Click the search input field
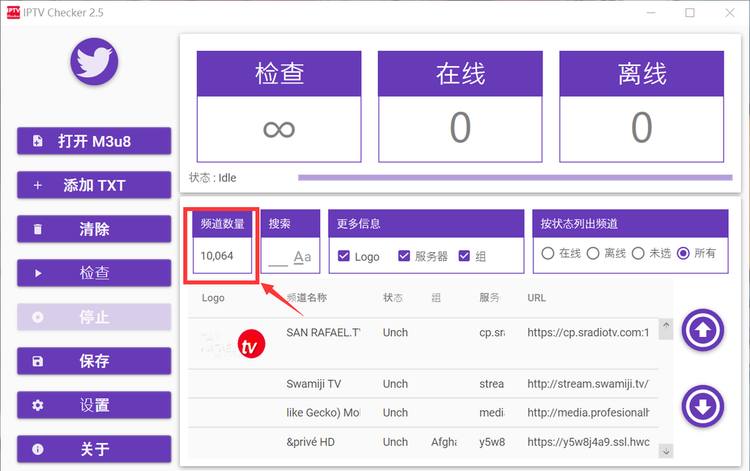750x471 pixels. coord(278,257)
